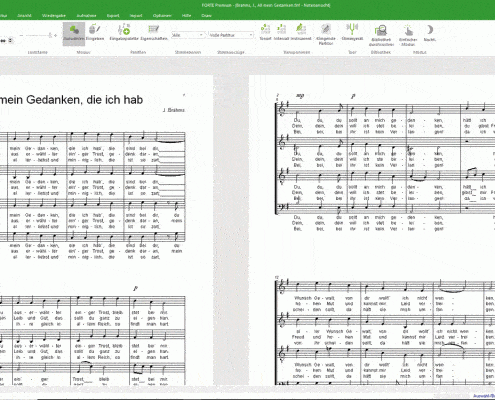Click lyric 'Wunsch' in top staff of second right-page system
495x400 pixels.
[303, 298]
